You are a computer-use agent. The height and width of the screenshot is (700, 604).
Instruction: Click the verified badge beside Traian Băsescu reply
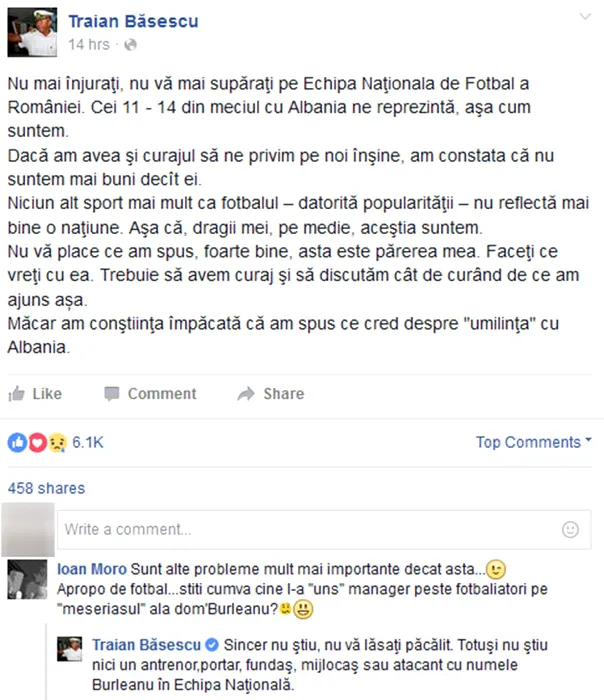coord(212,645)
